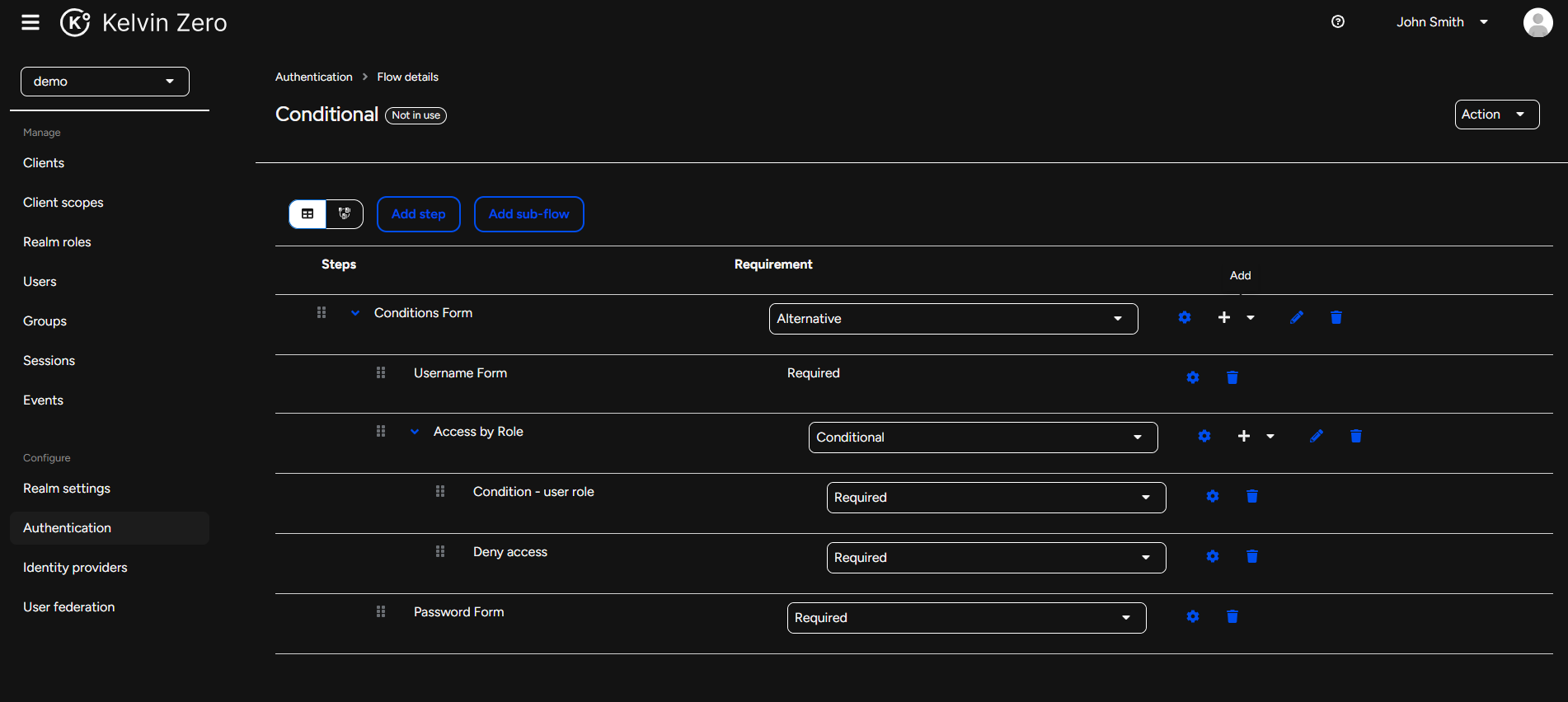Open Realm settings from sidebar
The height and width of the screenshot is (702, 1568).
(x=67, y=489)
